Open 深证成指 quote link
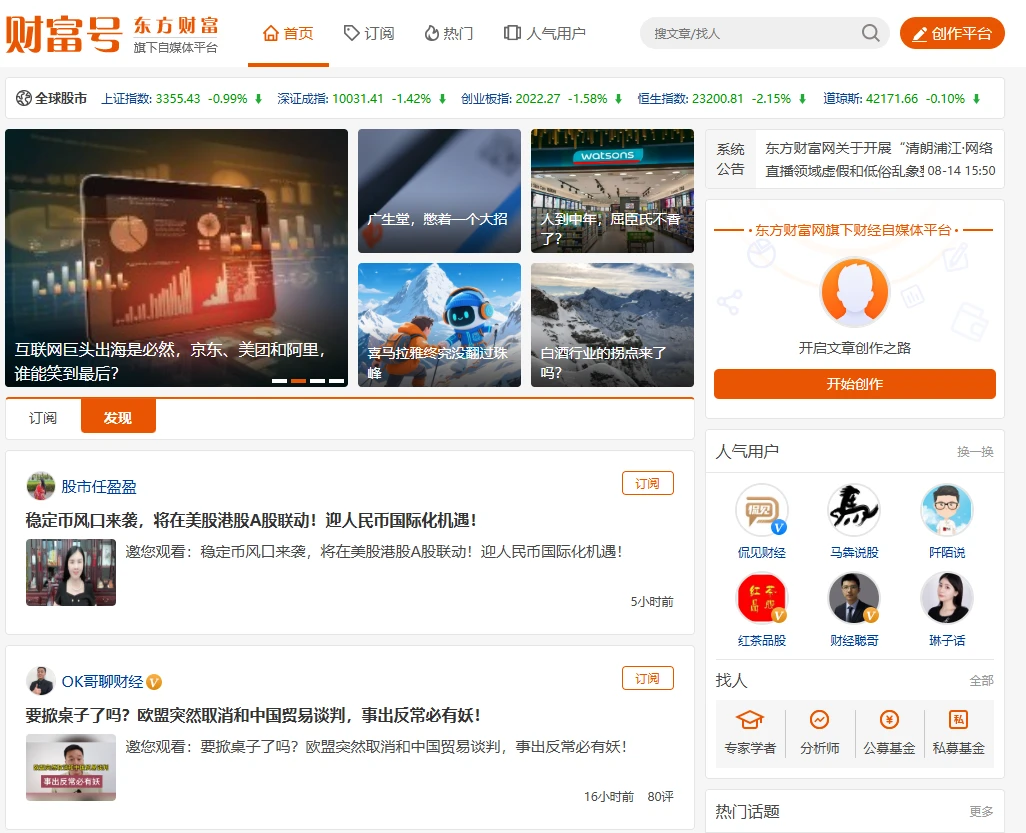Screen dimensions: 1026x833 tap(361, 99)
